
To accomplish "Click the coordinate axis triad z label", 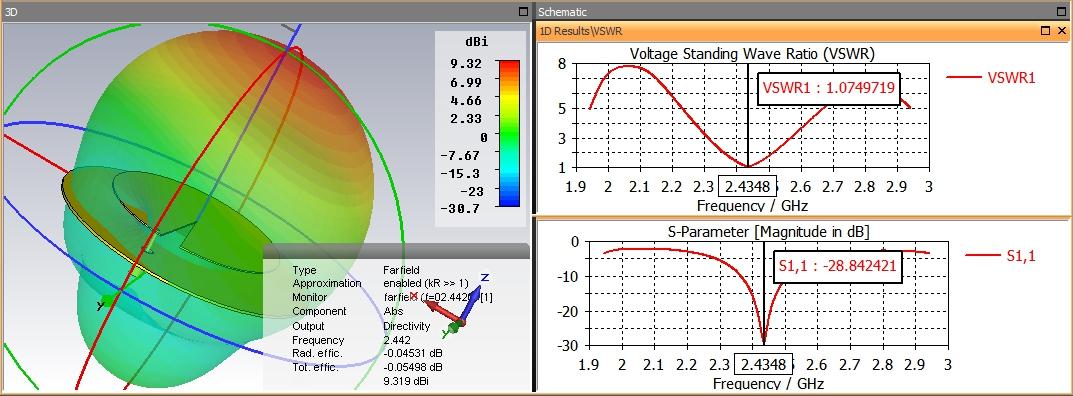I will coord(484,277).
